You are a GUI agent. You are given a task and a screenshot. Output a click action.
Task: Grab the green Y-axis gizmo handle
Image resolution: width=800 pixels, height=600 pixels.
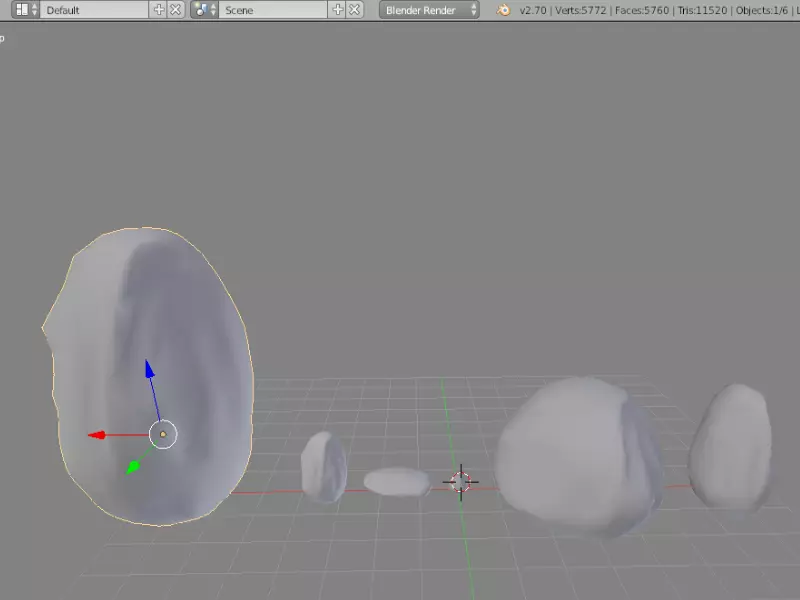point(133,467)
